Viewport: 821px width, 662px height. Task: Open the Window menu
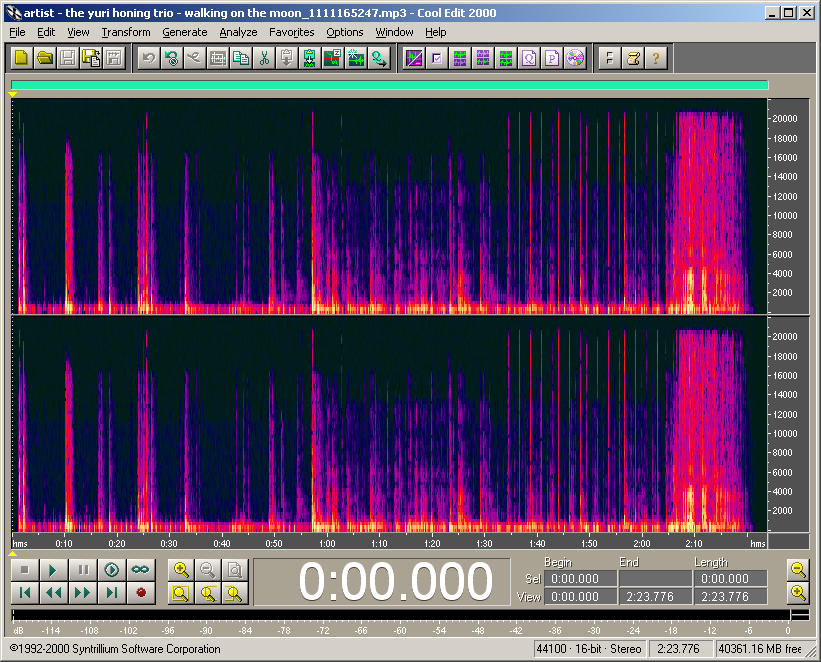[394, 32]
